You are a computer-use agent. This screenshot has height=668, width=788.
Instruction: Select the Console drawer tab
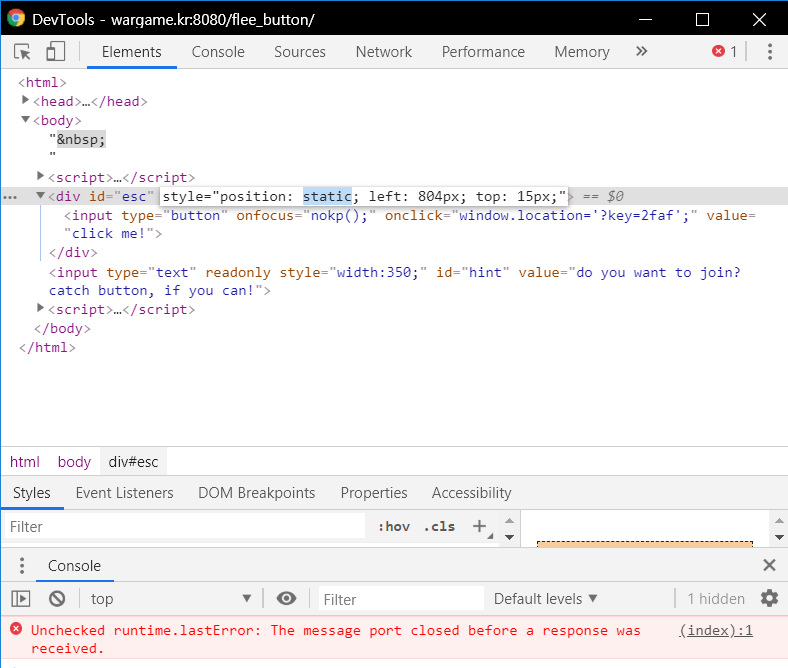tap(74, 566)
